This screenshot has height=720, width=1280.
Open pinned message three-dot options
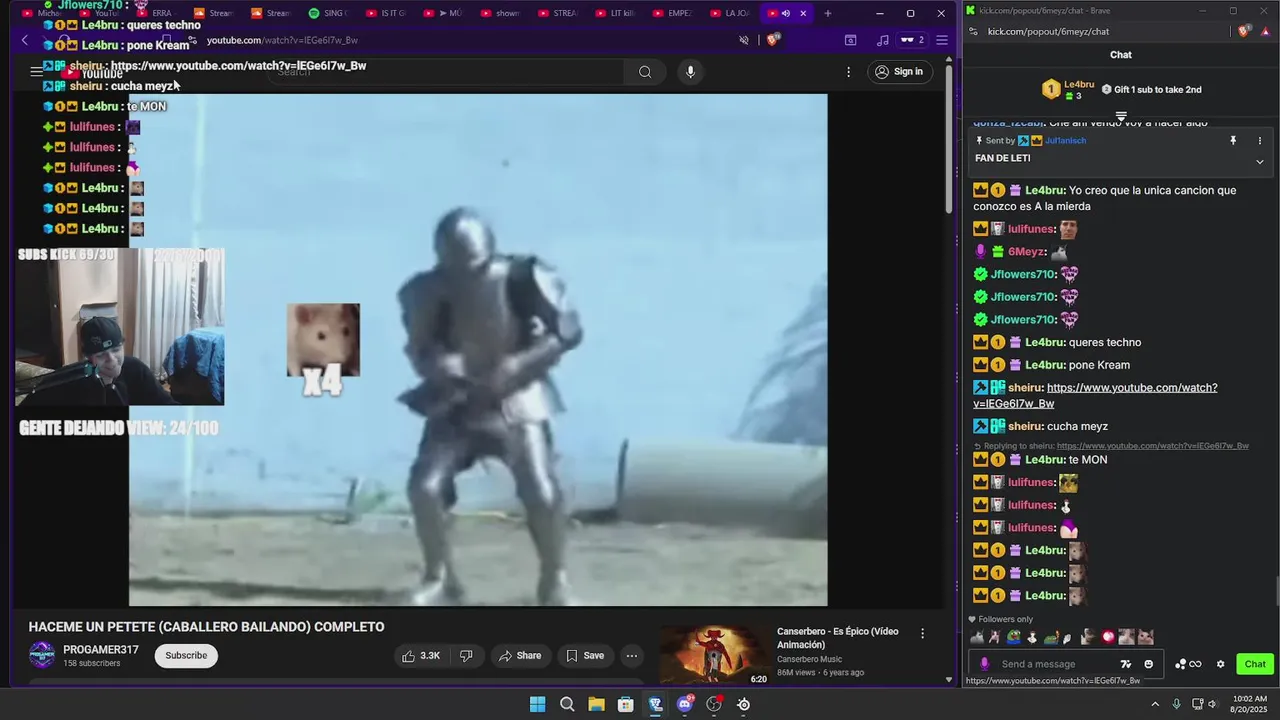click(1260, 141)
